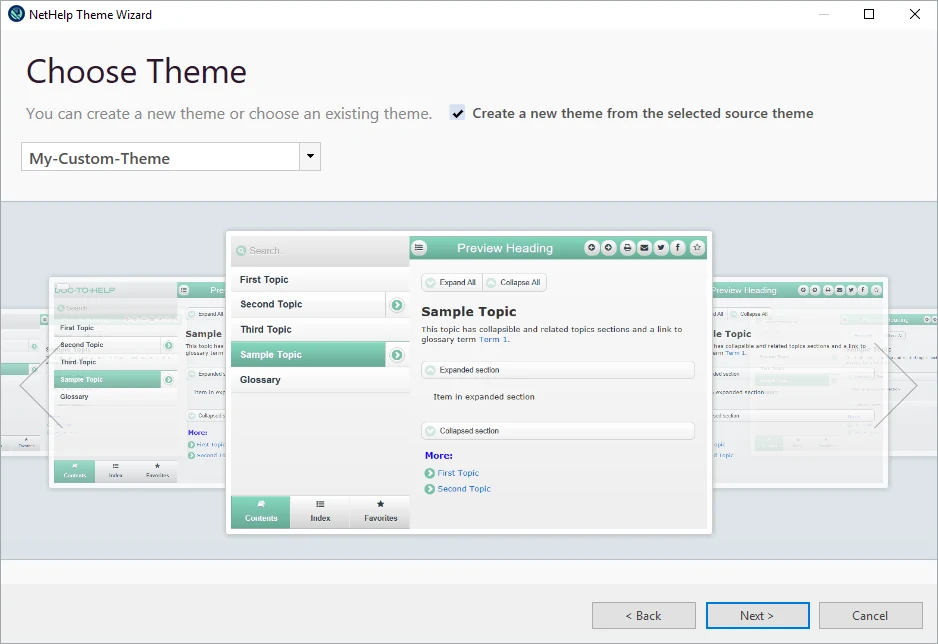Expand the Collapsed section header

coord(558,431)
